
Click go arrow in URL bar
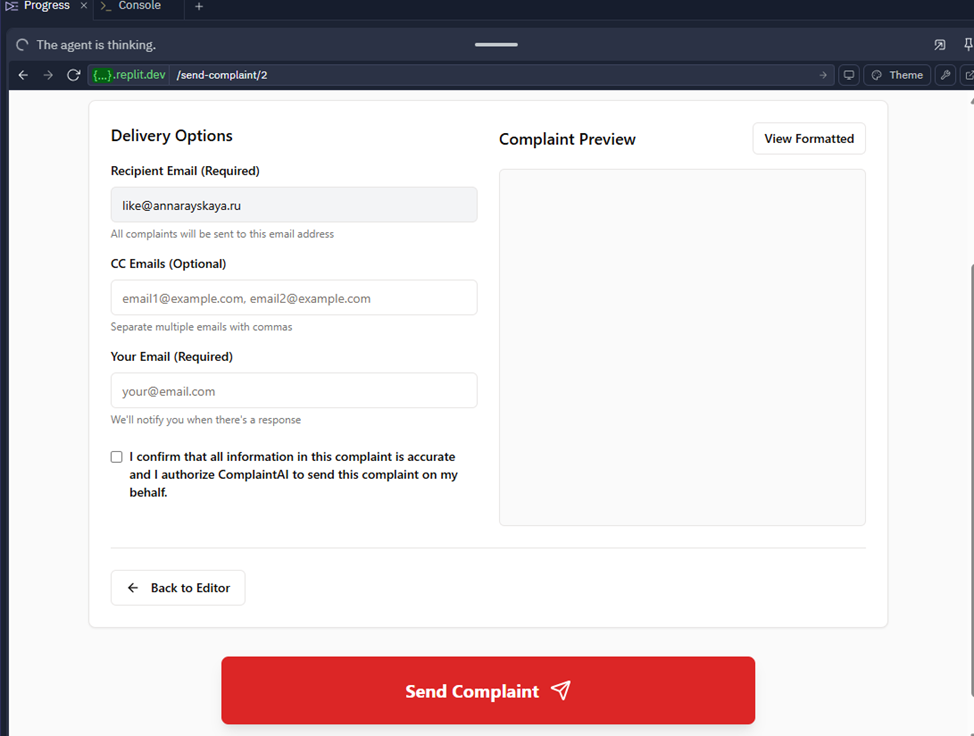tap(823, 75)
